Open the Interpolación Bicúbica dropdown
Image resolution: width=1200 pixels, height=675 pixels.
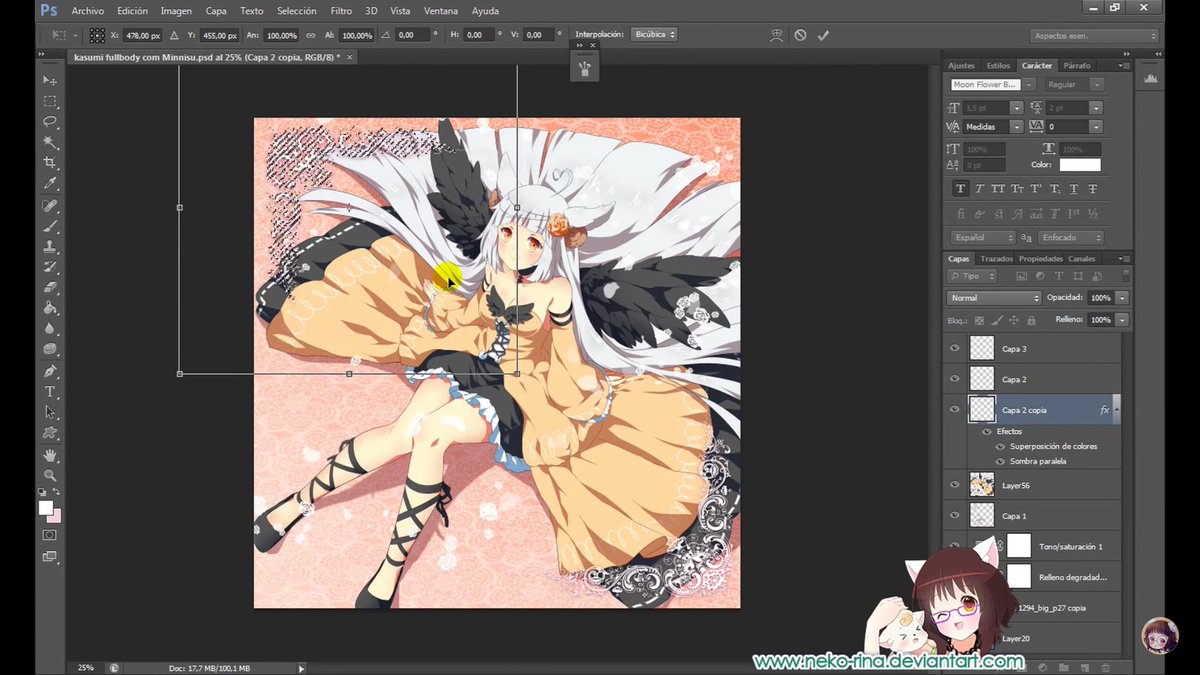point(653,34)
